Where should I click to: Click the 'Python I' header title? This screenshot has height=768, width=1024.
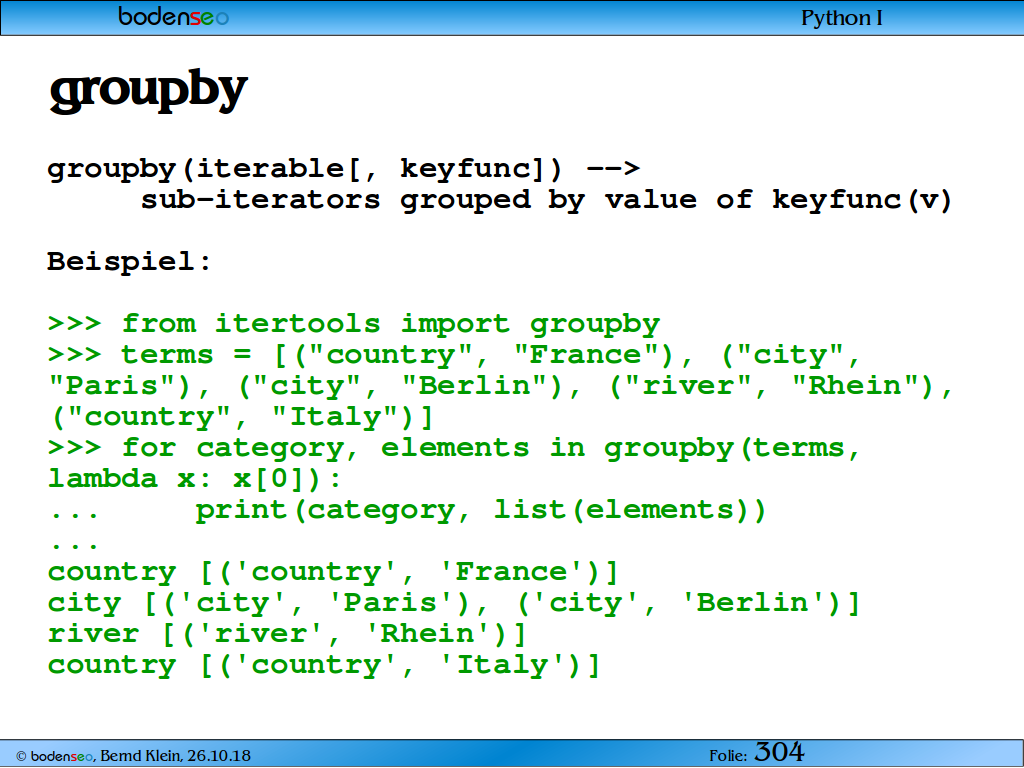[841, 18]
